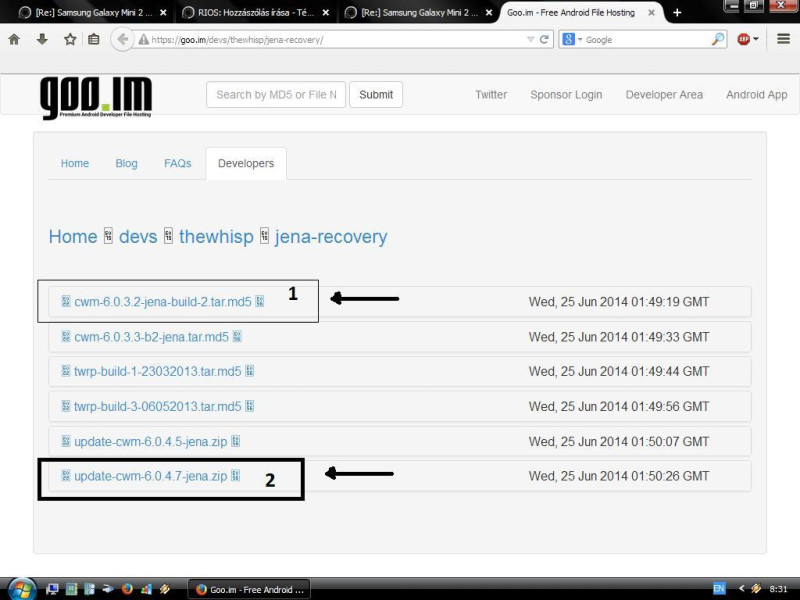This screenshot has width=800, height=600.
Task: Click the search magnifier icon
Action: 717,39
